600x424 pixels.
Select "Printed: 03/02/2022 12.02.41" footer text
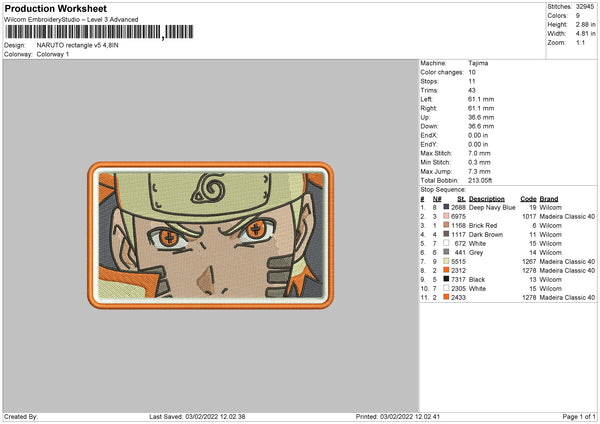tap(398, 416)
